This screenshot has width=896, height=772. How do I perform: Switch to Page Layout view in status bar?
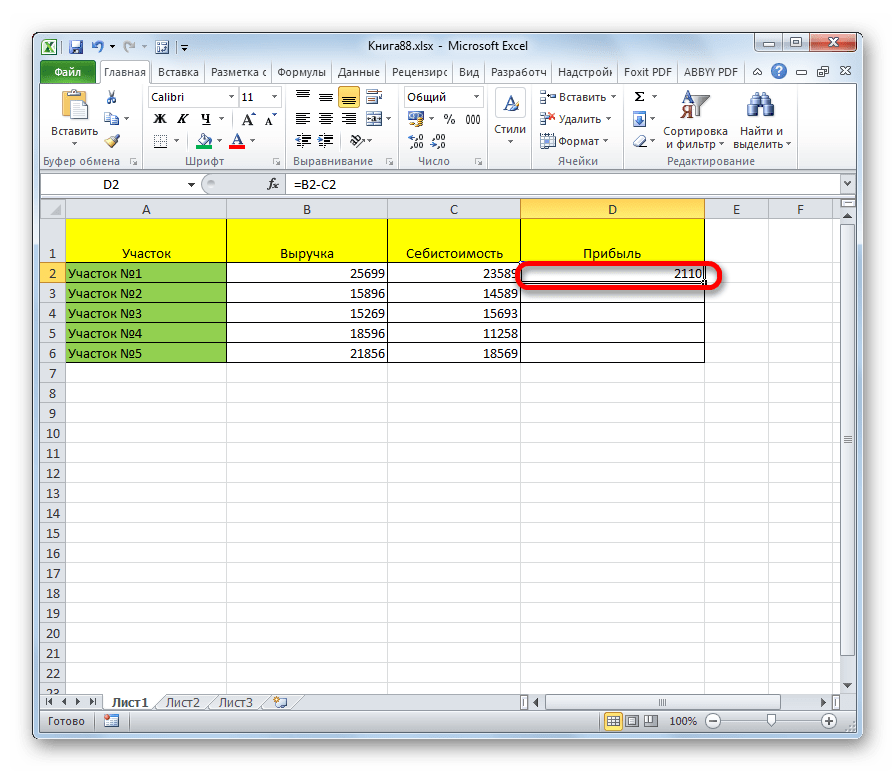(x=632, y=721)
